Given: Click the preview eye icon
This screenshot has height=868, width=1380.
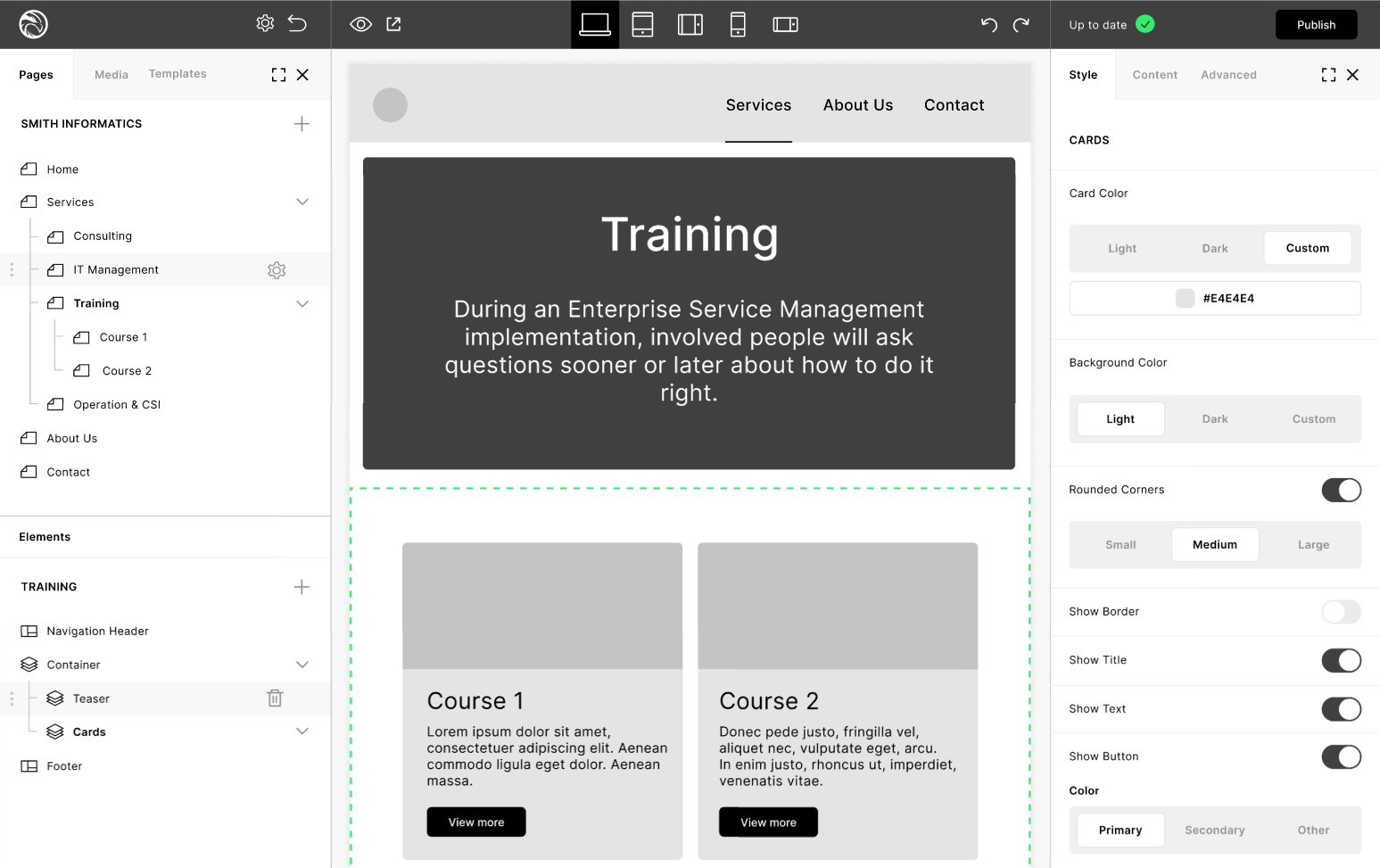Looking at the screenshot, I should tap(360, 24).
